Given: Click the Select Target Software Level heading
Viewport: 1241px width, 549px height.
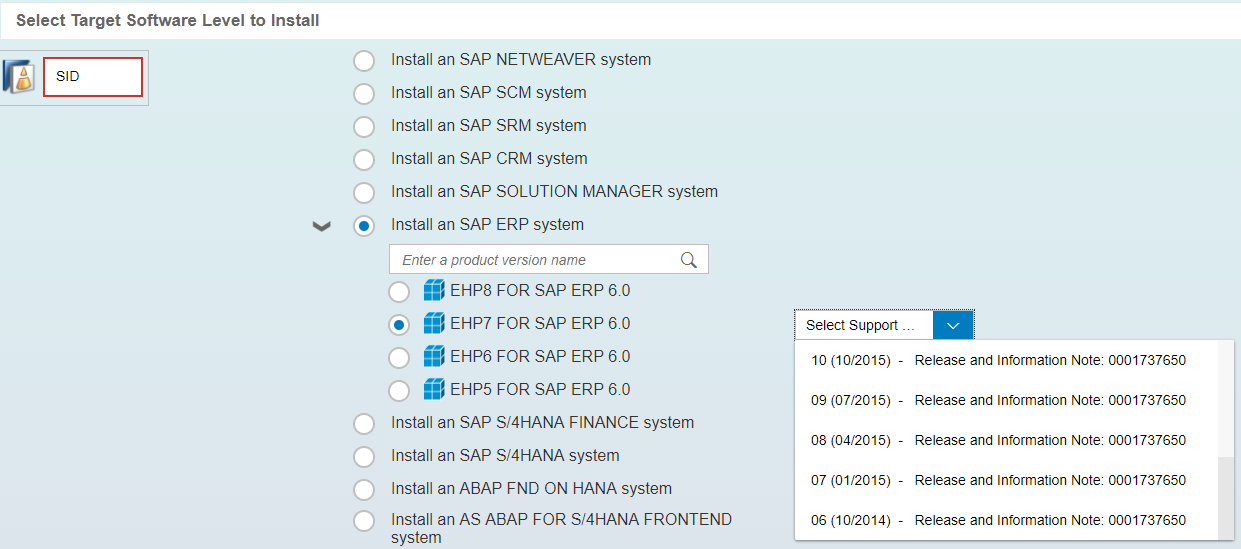Looking at the screenshot, I should click(168, 20).
